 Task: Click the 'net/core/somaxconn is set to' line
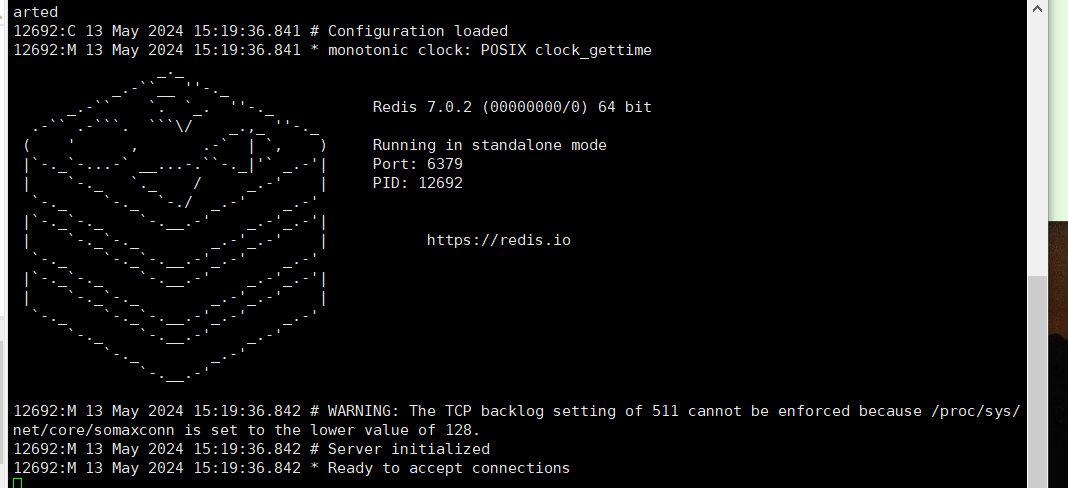coord(247,430)
